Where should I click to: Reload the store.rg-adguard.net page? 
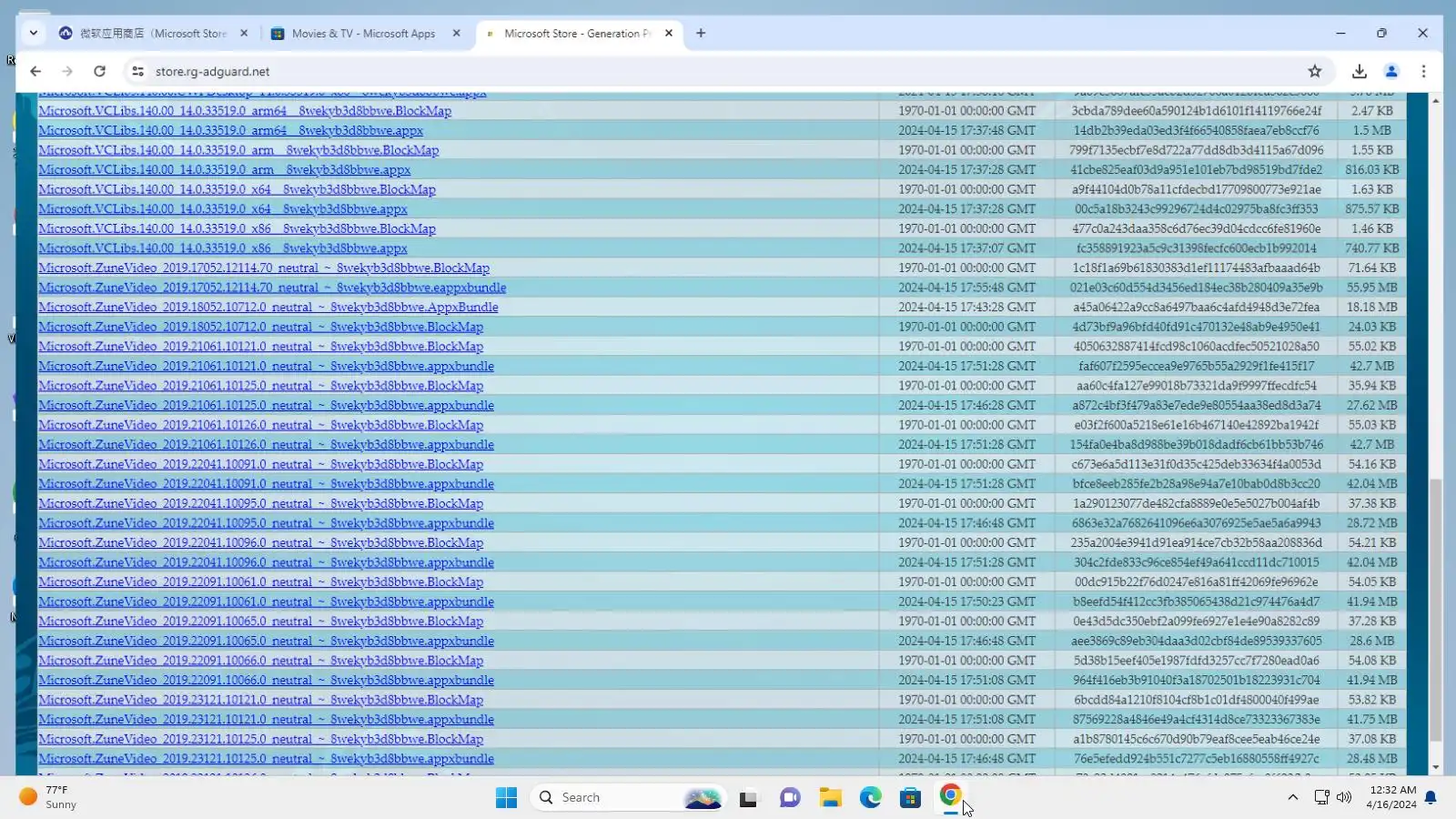pos(99,71)
